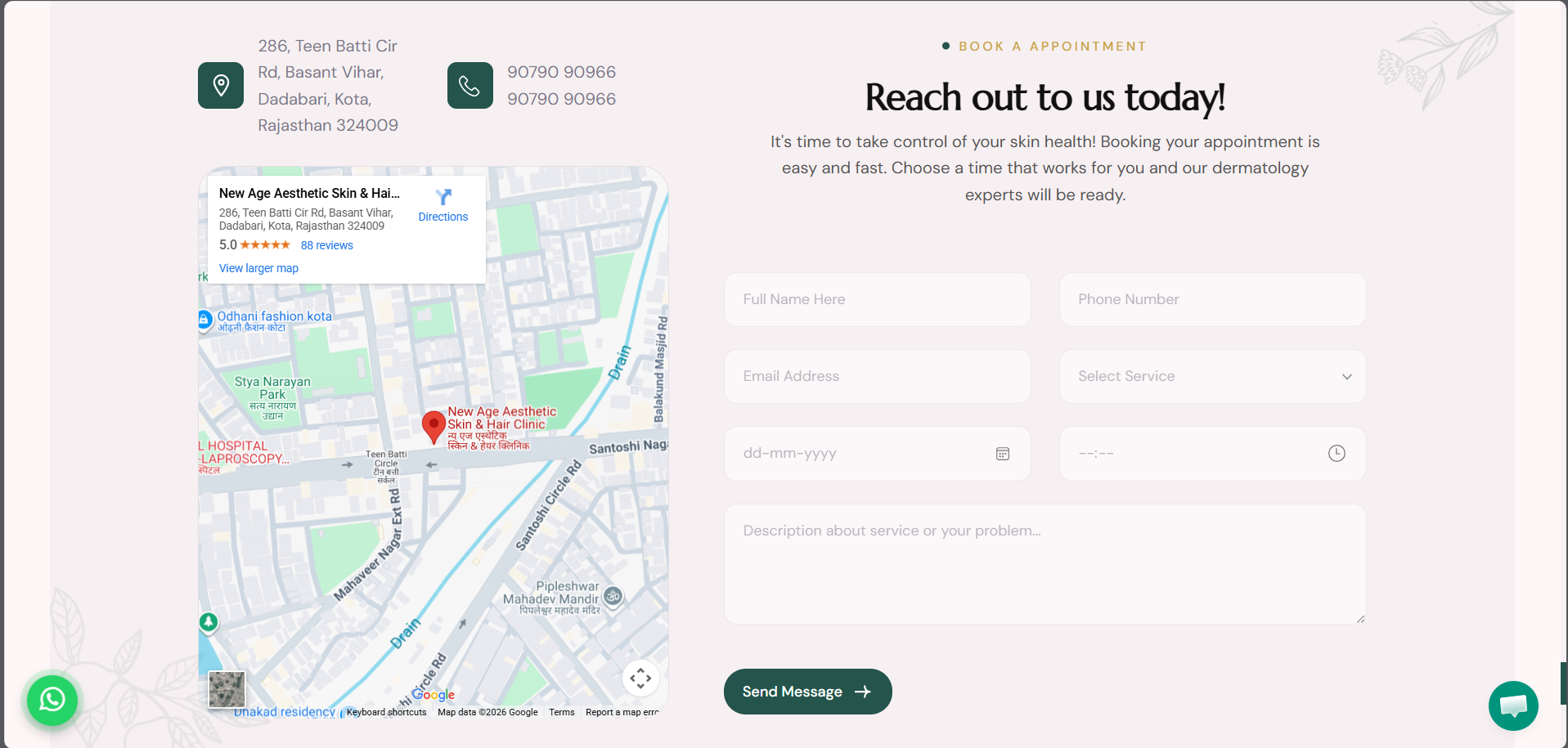Screen dimensions: 1568x748
Task: Click the Full Name Here input field
Action: click(x=877, y=300)
